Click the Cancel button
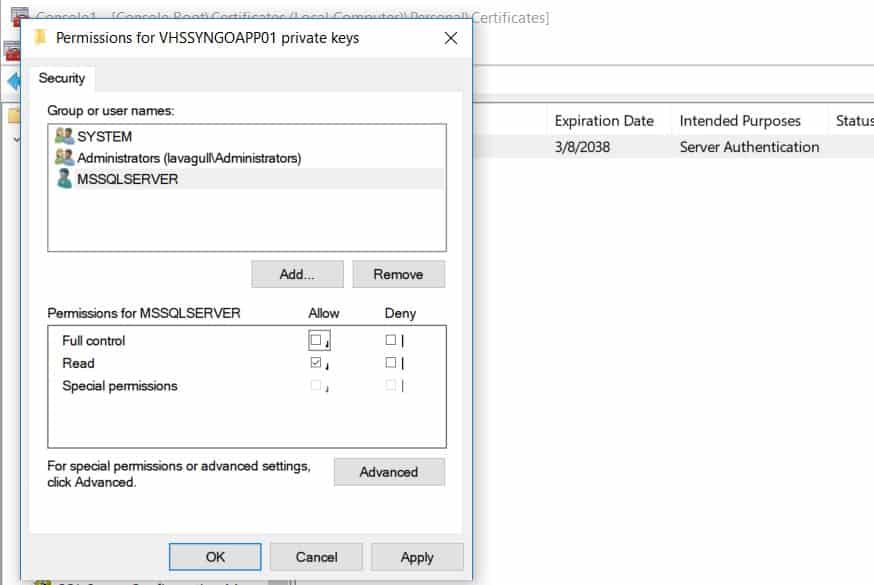The height and width of the screenshot is (585, 874). pyautogui.click(x=316, y=557)
